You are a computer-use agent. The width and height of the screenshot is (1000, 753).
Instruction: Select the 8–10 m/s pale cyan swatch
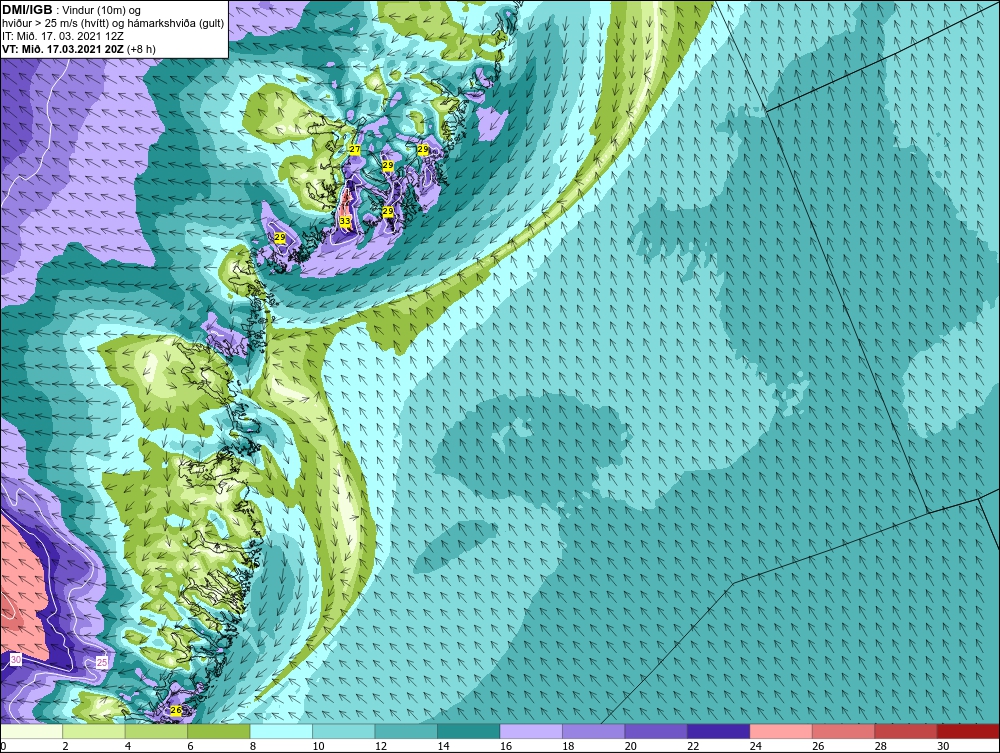point(281,731)
